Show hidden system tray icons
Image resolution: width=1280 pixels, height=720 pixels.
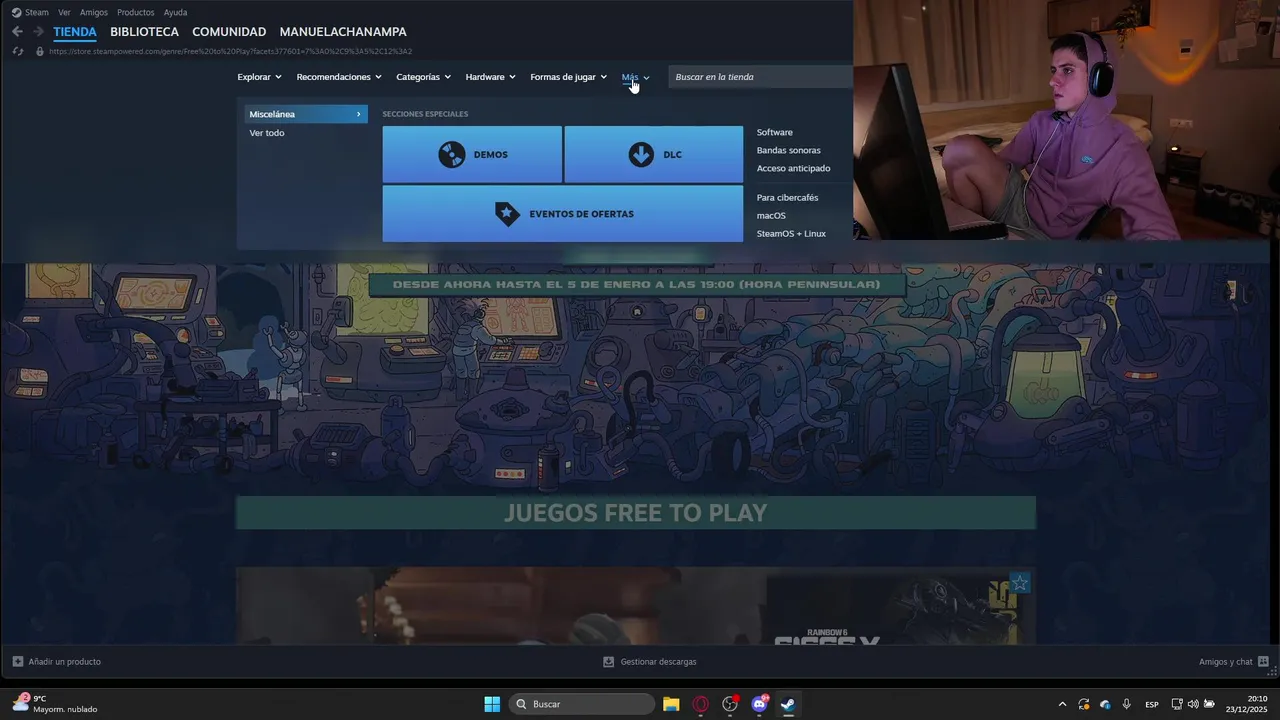[x=1062, y=704]
